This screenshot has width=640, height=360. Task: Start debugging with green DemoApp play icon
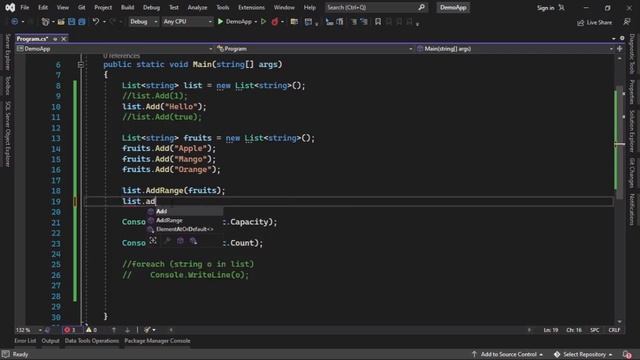point(220,22)
